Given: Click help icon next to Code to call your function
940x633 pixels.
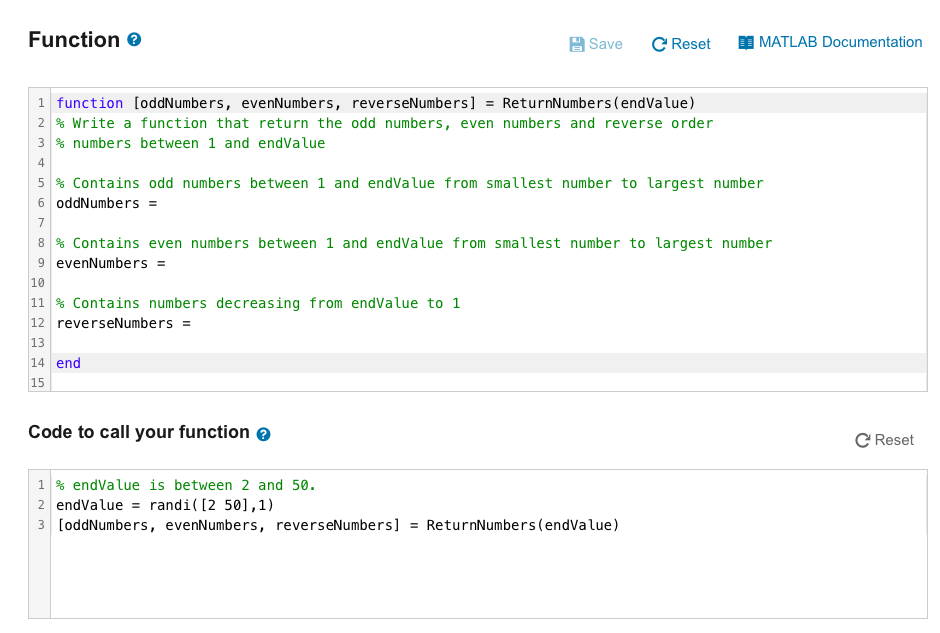Looking at the screenshot, I should pyautogui.click(x=263, y=434).
